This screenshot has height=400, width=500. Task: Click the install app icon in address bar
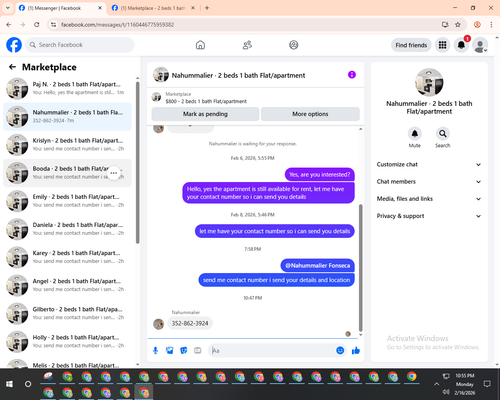(445, 25)
